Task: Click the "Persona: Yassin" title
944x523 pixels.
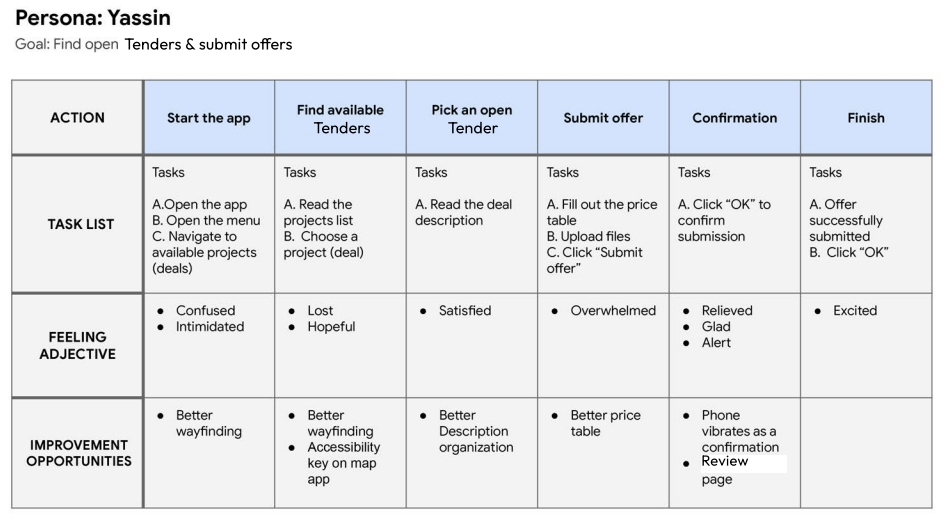Action: [x=92, y=18]
